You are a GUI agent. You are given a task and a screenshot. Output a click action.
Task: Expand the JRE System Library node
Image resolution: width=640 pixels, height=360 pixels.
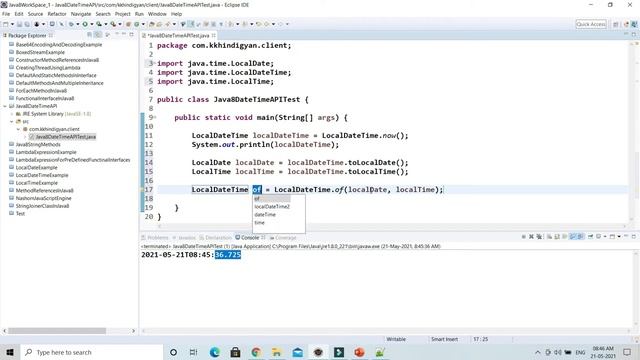pyautogui.click(x=12, y=114)
